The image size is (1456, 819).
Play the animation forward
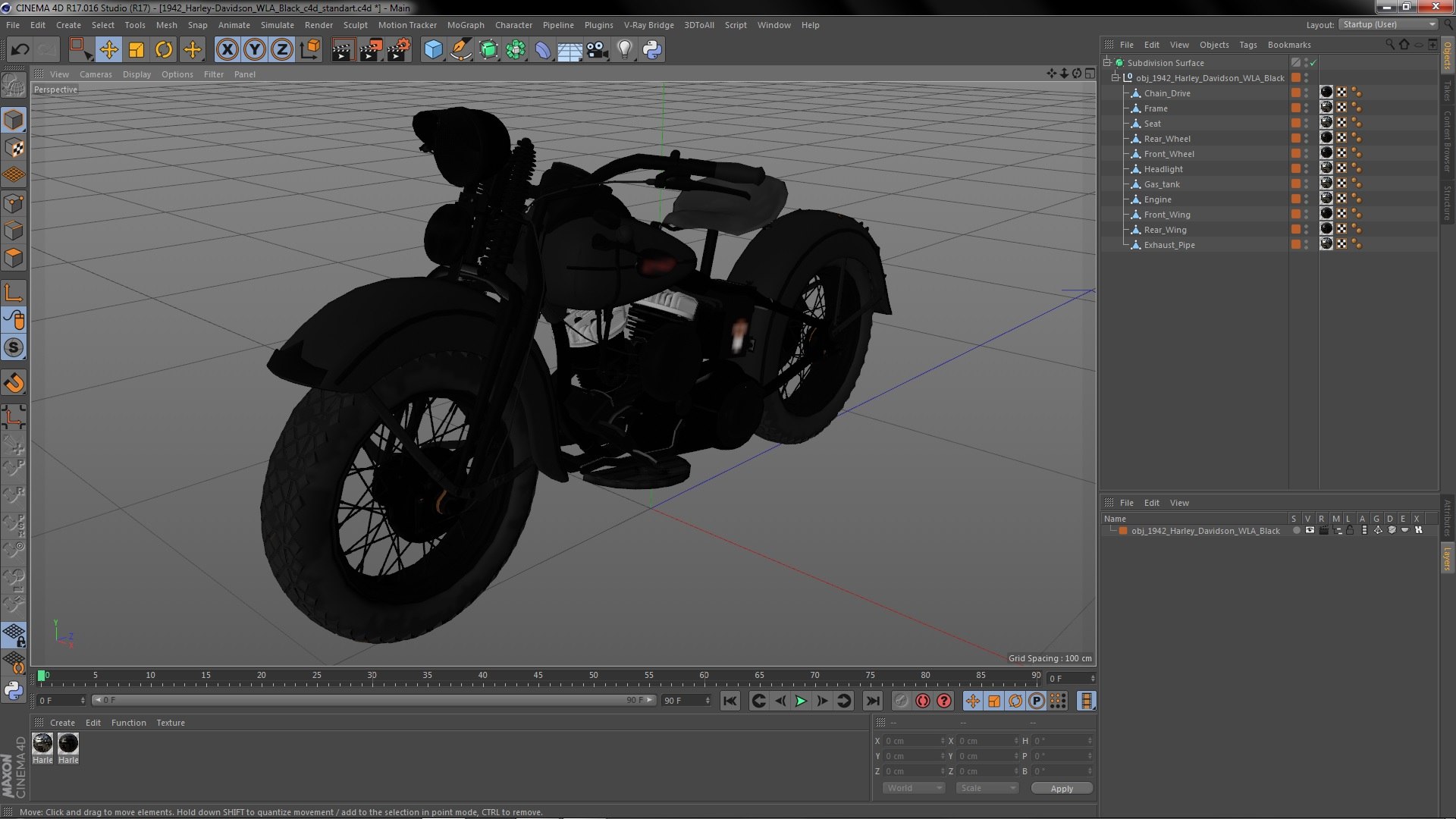click(801, 701)
